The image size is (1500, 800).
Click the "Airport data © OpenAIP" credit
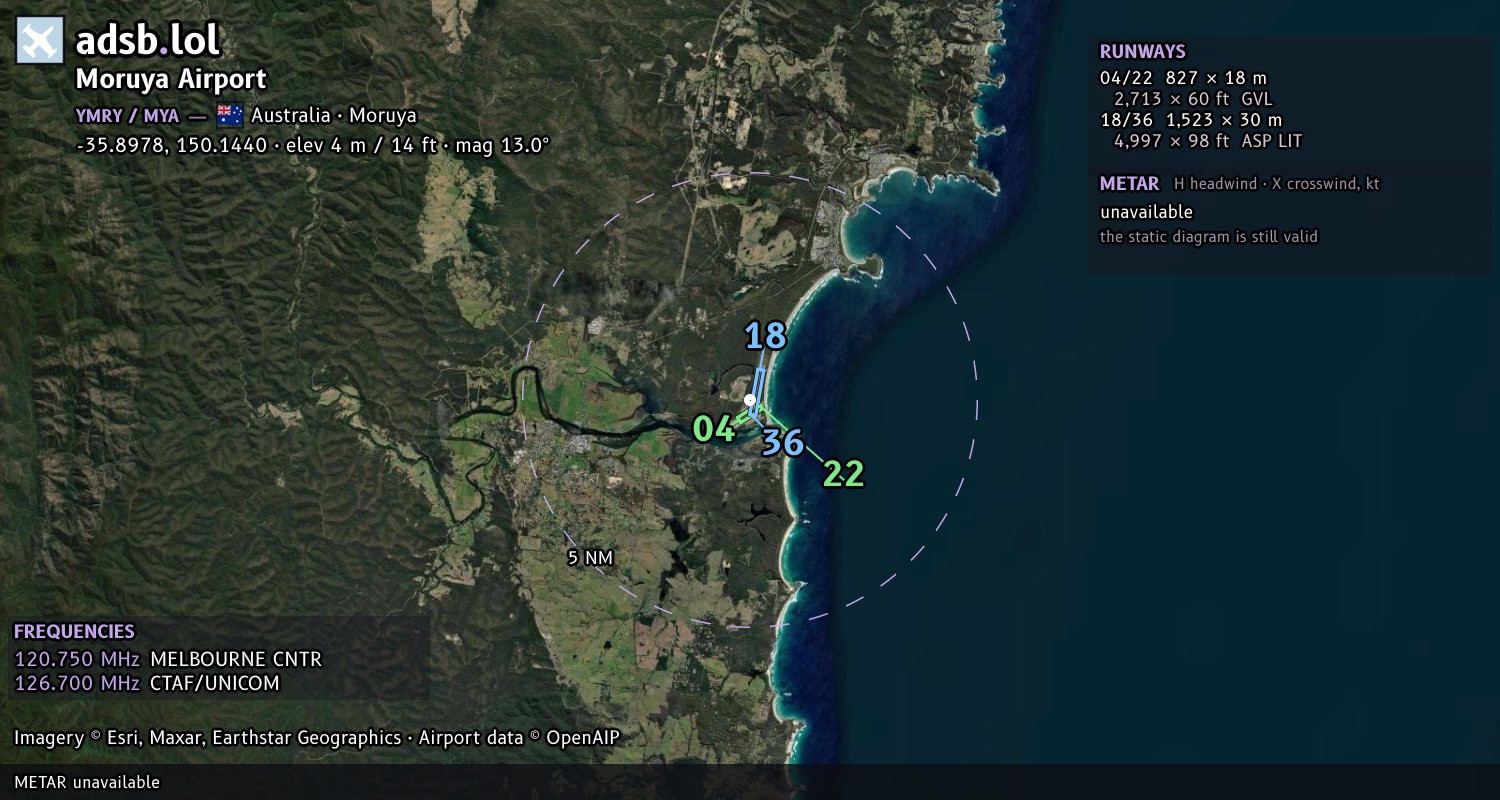[519, 738]
